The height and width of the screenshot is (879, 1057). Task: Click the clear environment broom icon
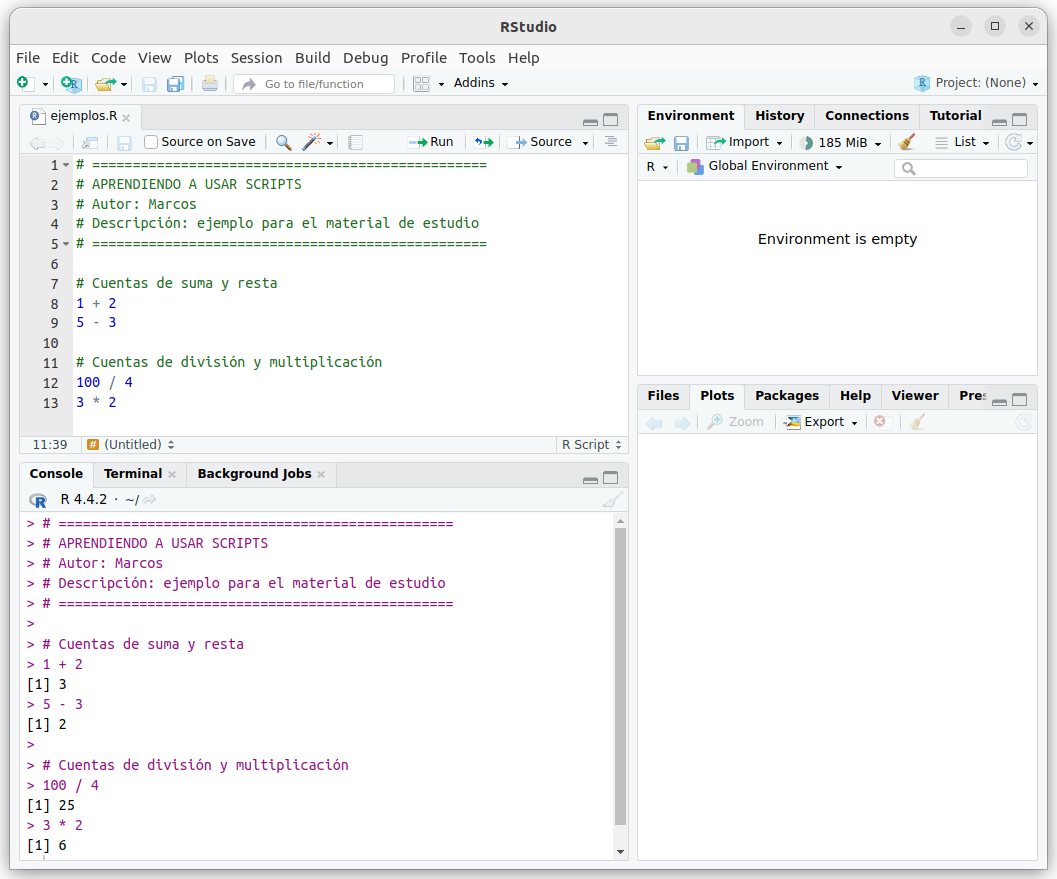pyautogui.click(x=907, y=142)
